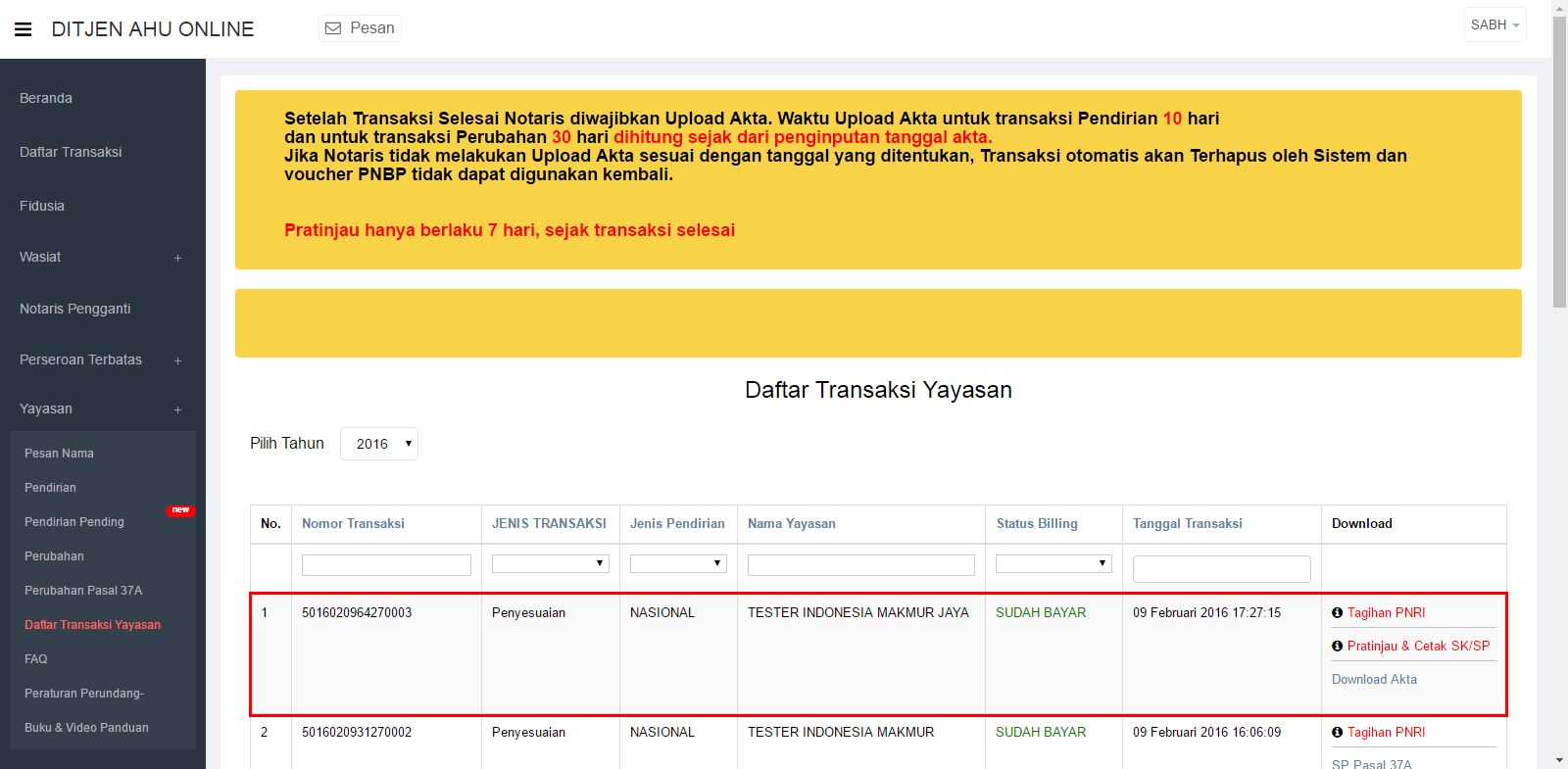
Task: Click the Nama Yayasan filter input field
Action: 860,565
